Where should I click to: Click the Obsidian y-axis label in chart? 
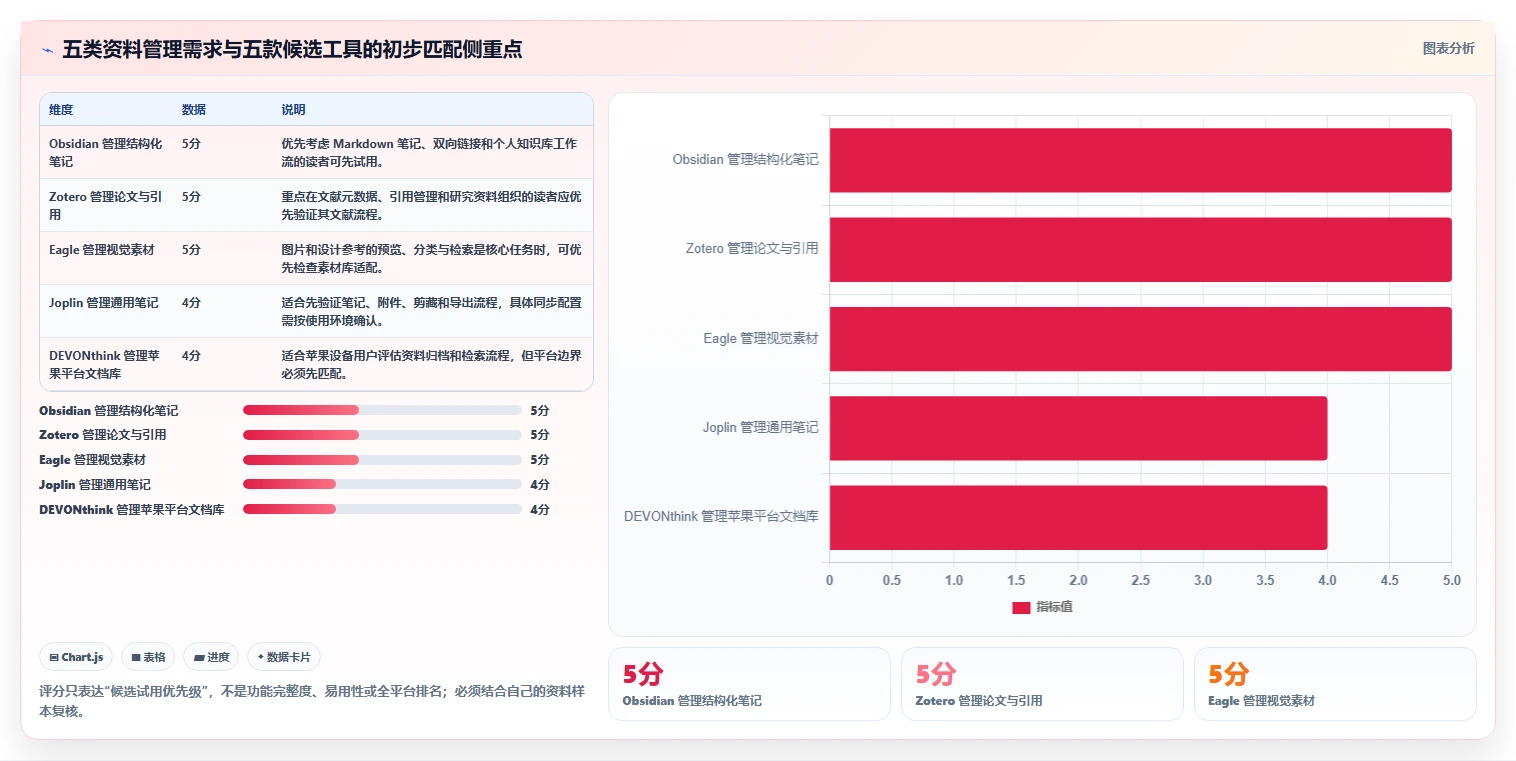[745, 160]
